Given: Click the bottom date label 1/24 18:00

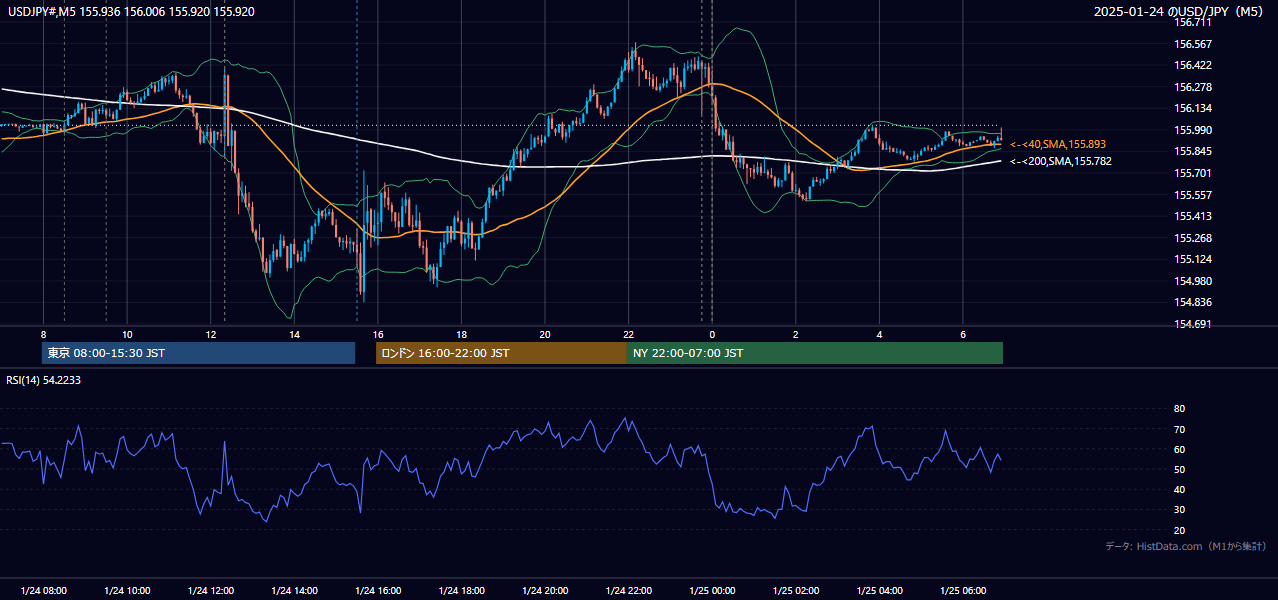Looking at the screenshot, I should (461, 590).
